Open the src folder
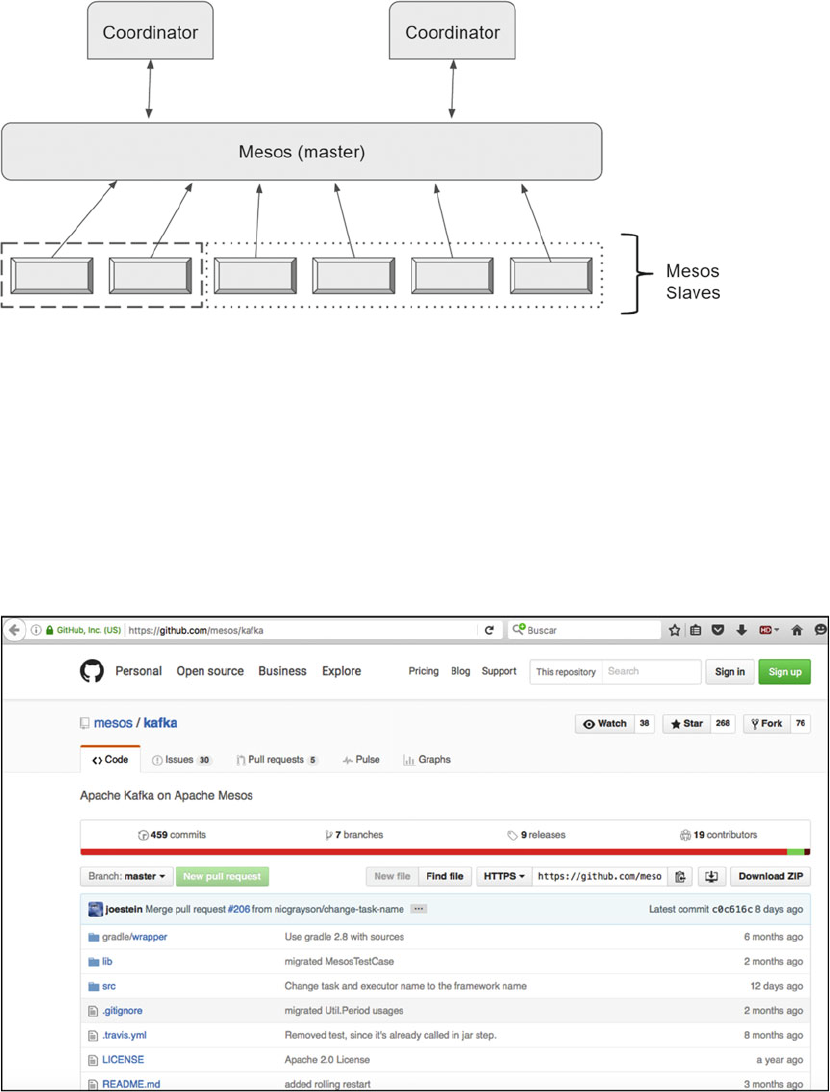The width and height of the screenshot is (830, 1092). point(109,986)
